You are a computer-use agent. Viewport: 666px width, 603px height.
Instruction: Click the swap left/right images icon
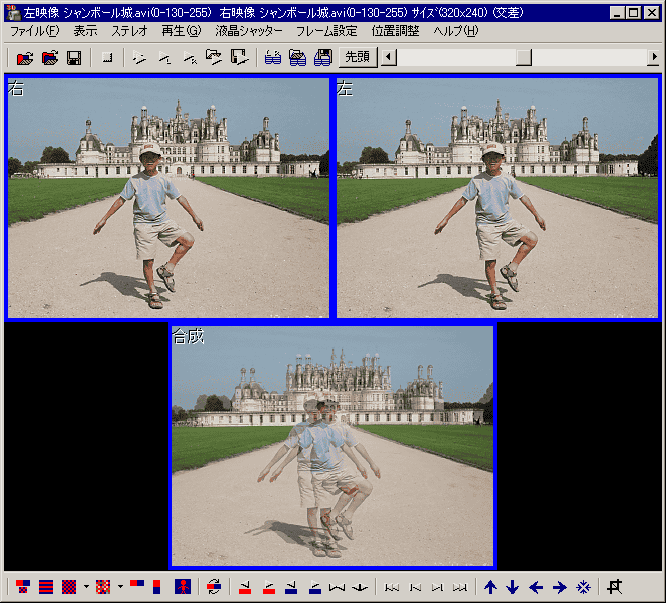pyautogui.click(x=214, y=587)
